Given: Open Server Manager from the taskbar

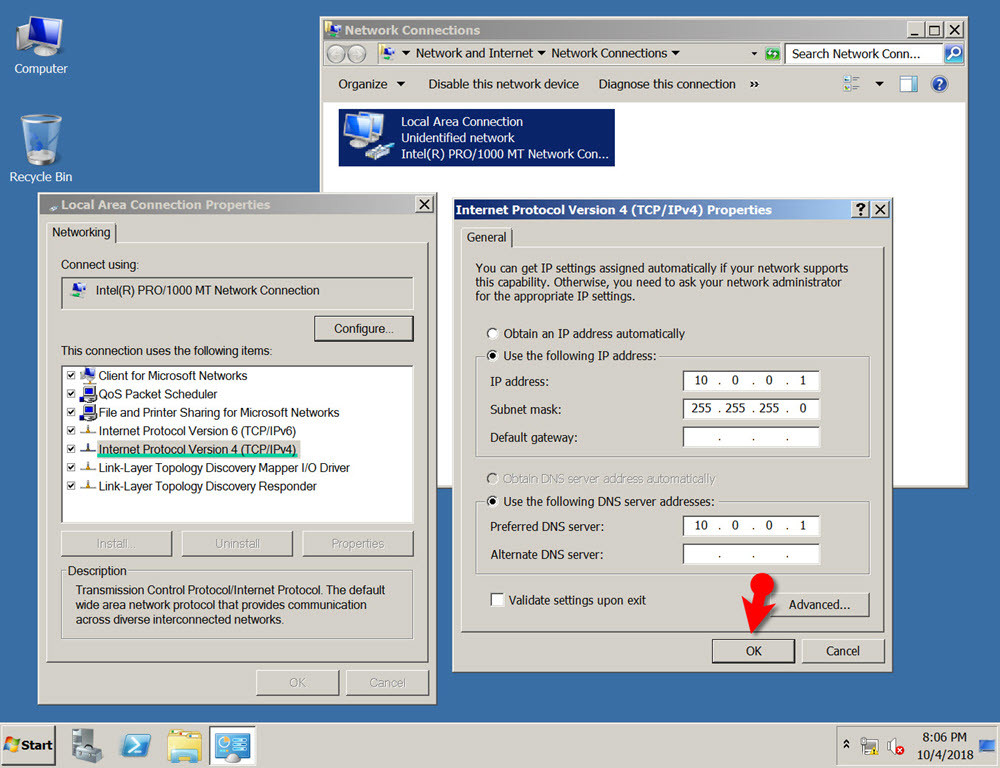Looking at the screenshot, I should pyautogui.click(x=87, y=745).
